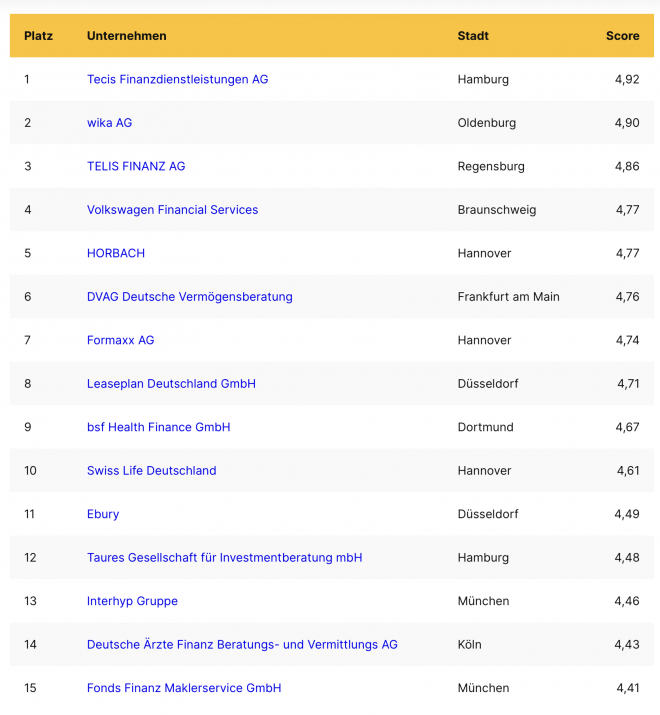Select the city Dortmund

pyautogui.click(x=486, y=427)
